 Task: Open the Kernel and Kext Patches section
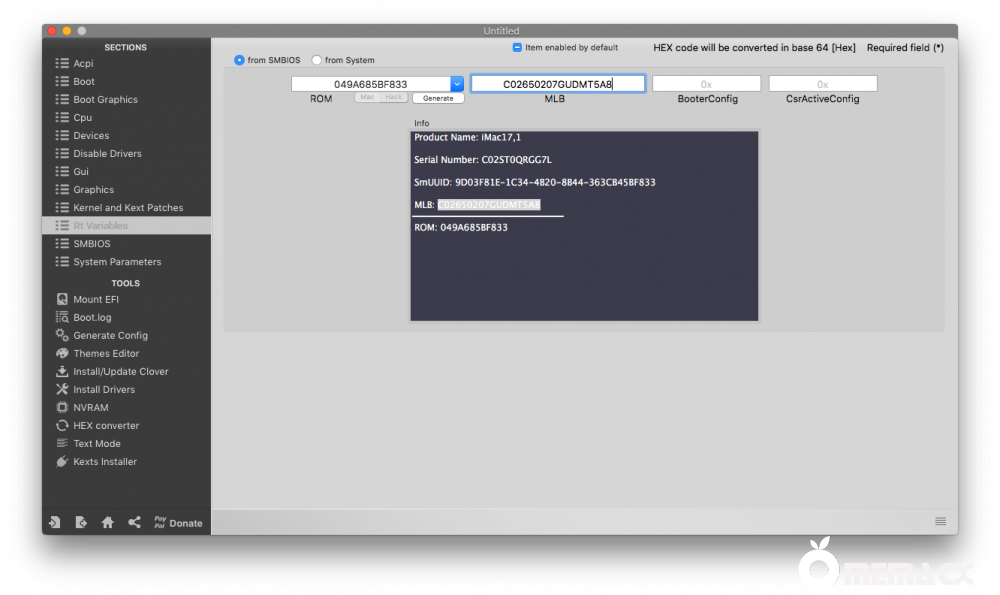(127, 207)
